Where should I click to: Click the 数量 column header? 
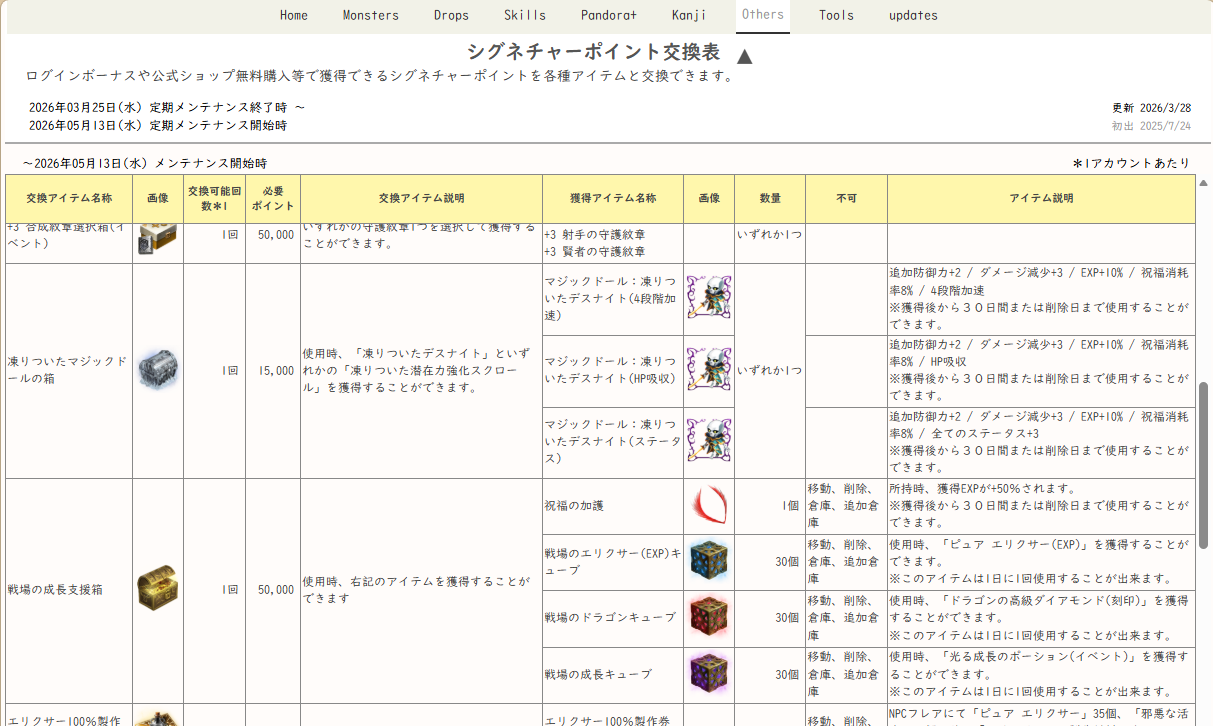point(770,198)
